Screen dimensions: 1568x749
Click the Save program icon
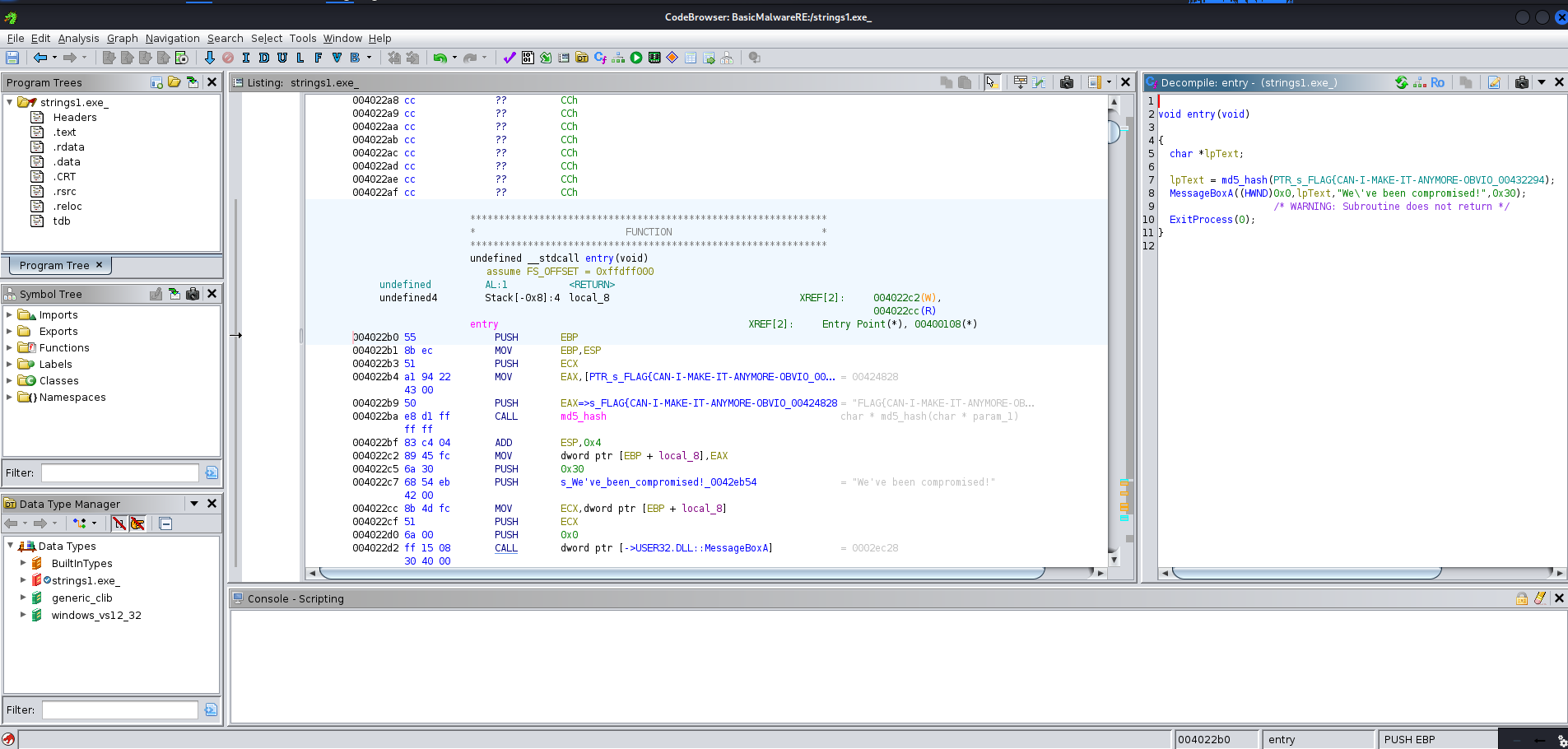(x=12, y=58)
